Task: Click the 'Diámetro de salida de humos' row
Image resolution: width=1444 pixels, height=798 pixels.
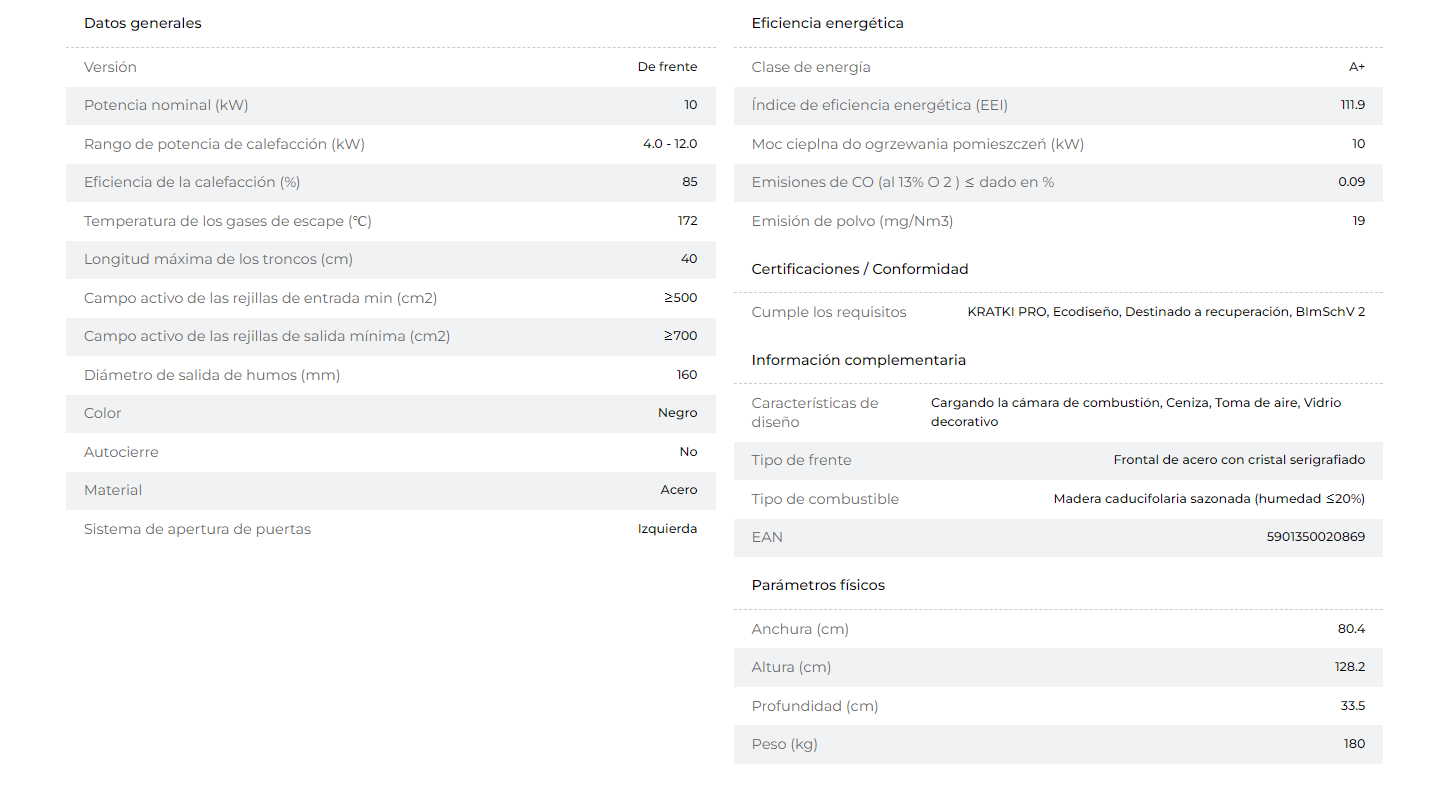Action: pos(391,375)
